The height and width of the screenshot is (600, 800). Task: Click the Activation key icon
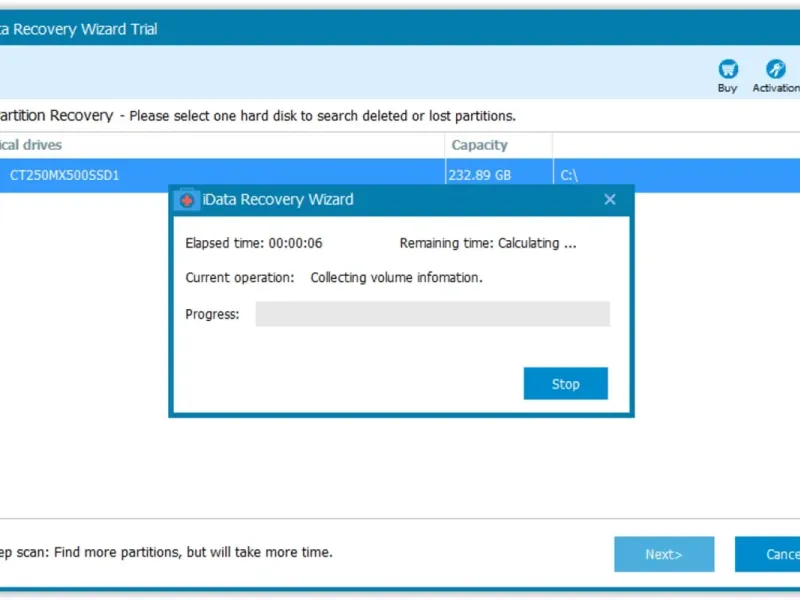click(x=775, y=69)
